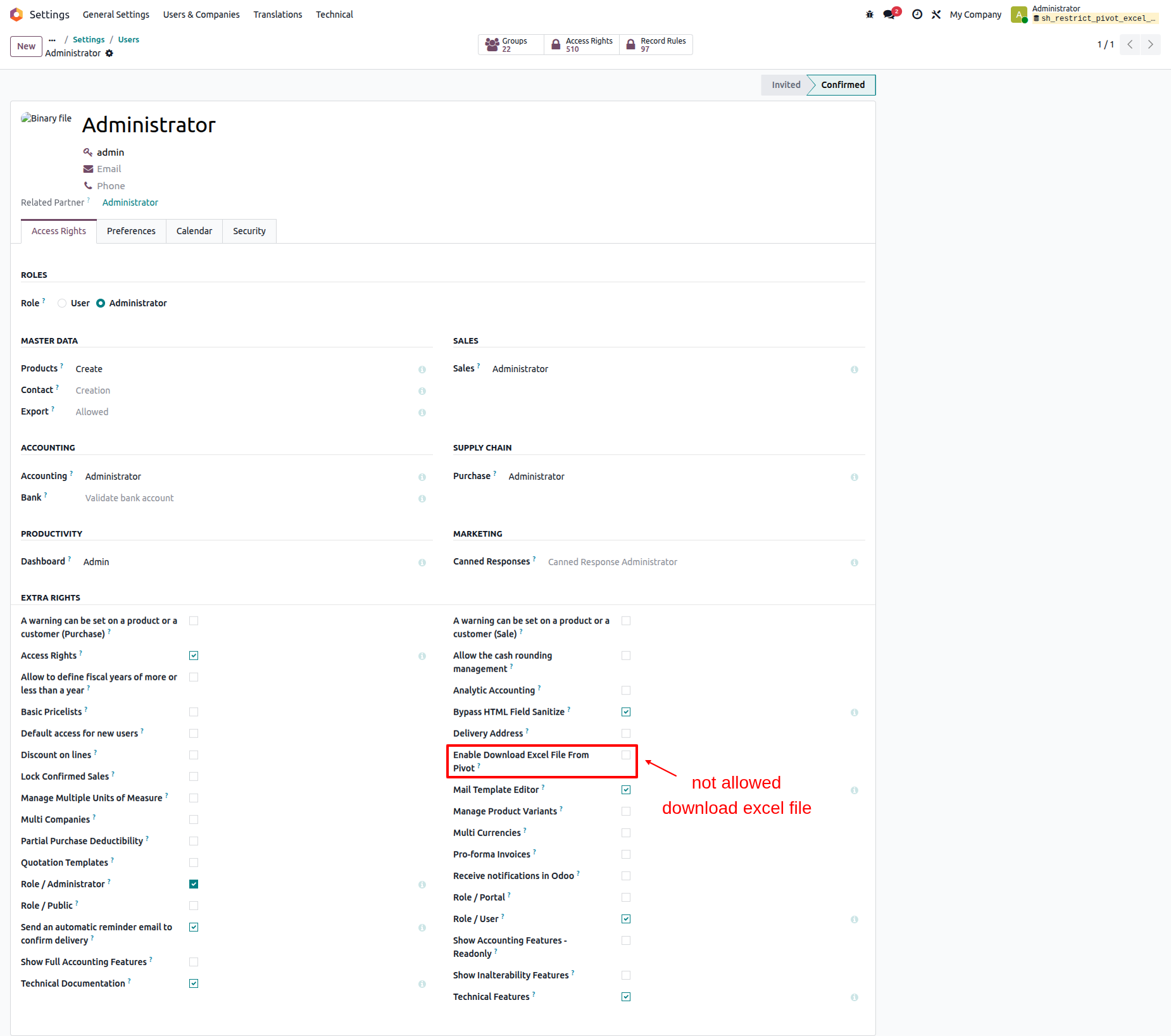Click the New button
Image resolution: width=1171 pixels, height=1036 pixels.
(x=26, y=46)
